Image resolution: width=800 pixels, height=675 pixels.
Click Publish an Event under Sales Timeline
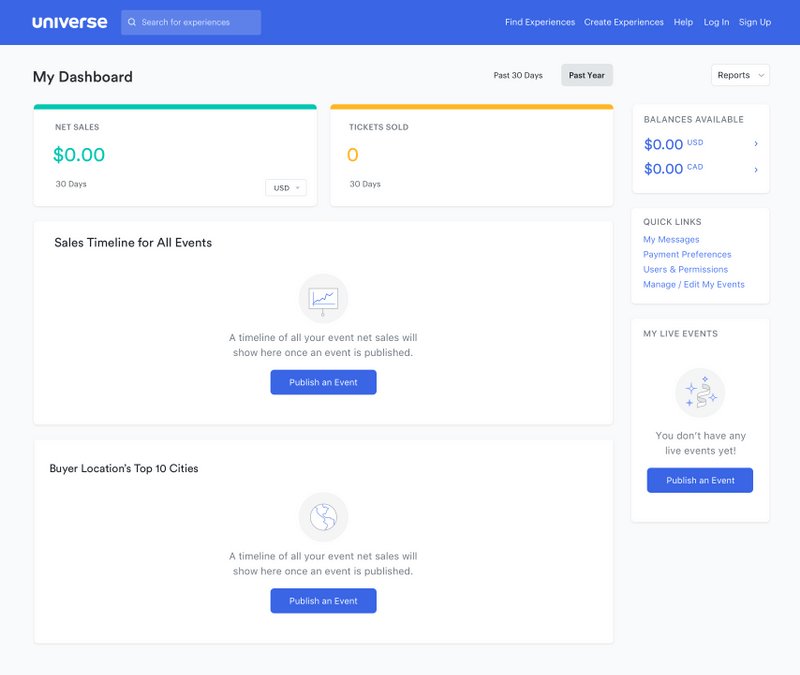323,382
